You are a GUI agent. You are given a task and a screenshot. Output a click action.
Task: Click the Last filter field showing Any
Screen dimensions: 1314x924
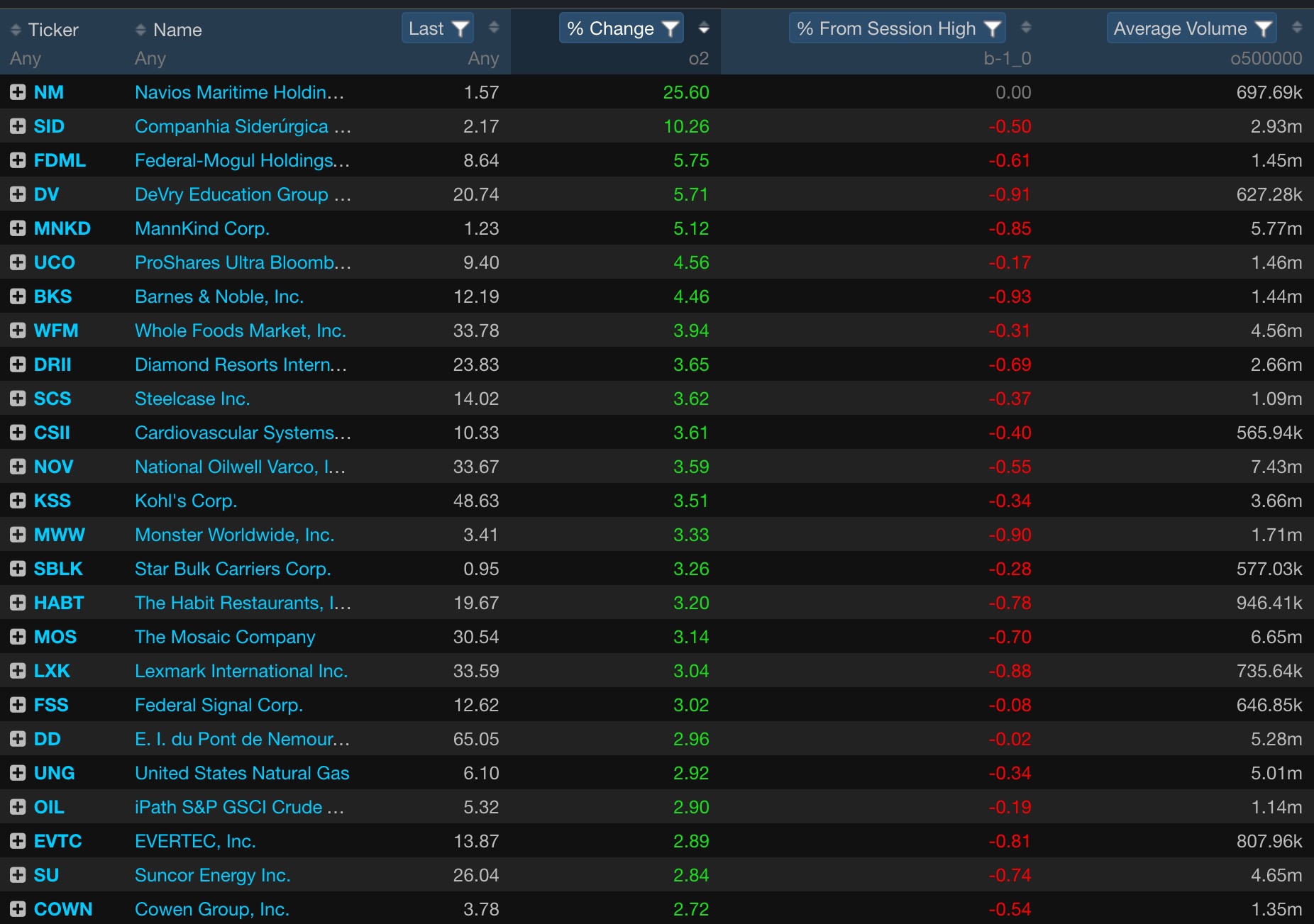click(484, 59)
